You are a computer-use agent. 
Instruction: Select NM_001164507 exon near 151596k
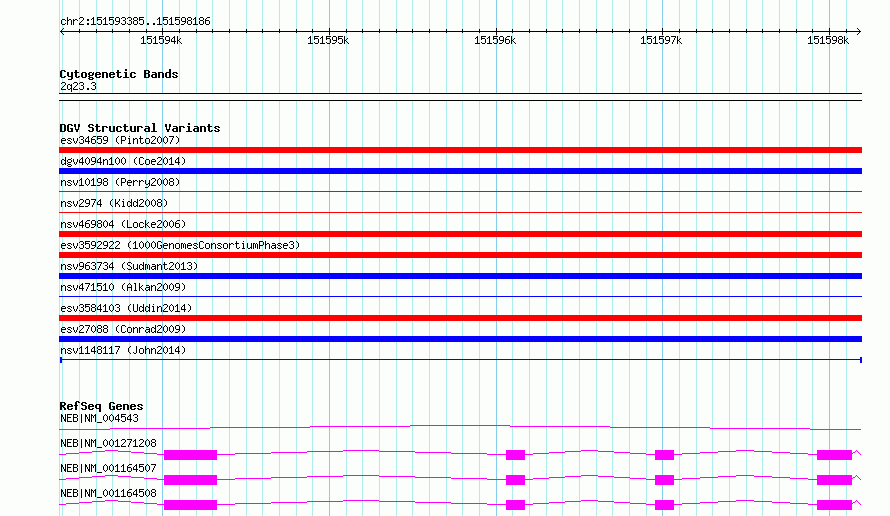(x=515, y=480)
